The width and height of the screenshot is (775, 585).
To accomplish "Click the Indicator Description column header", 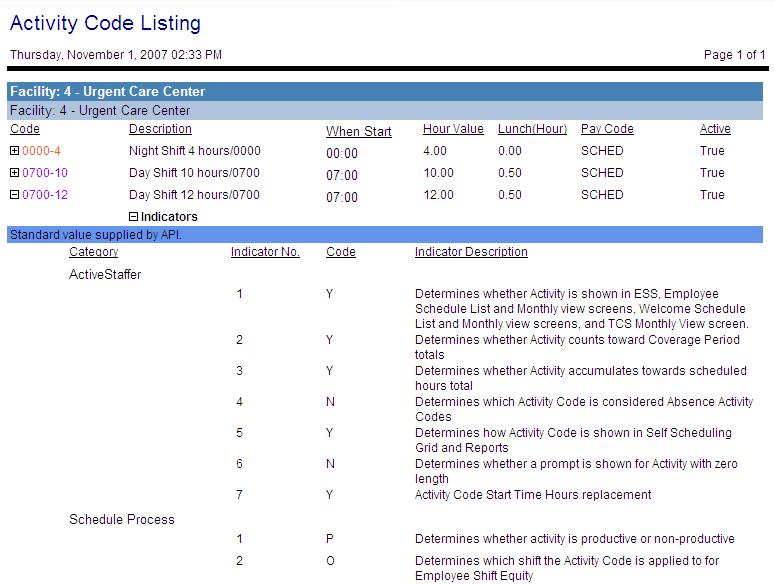I will pos(471,252).
